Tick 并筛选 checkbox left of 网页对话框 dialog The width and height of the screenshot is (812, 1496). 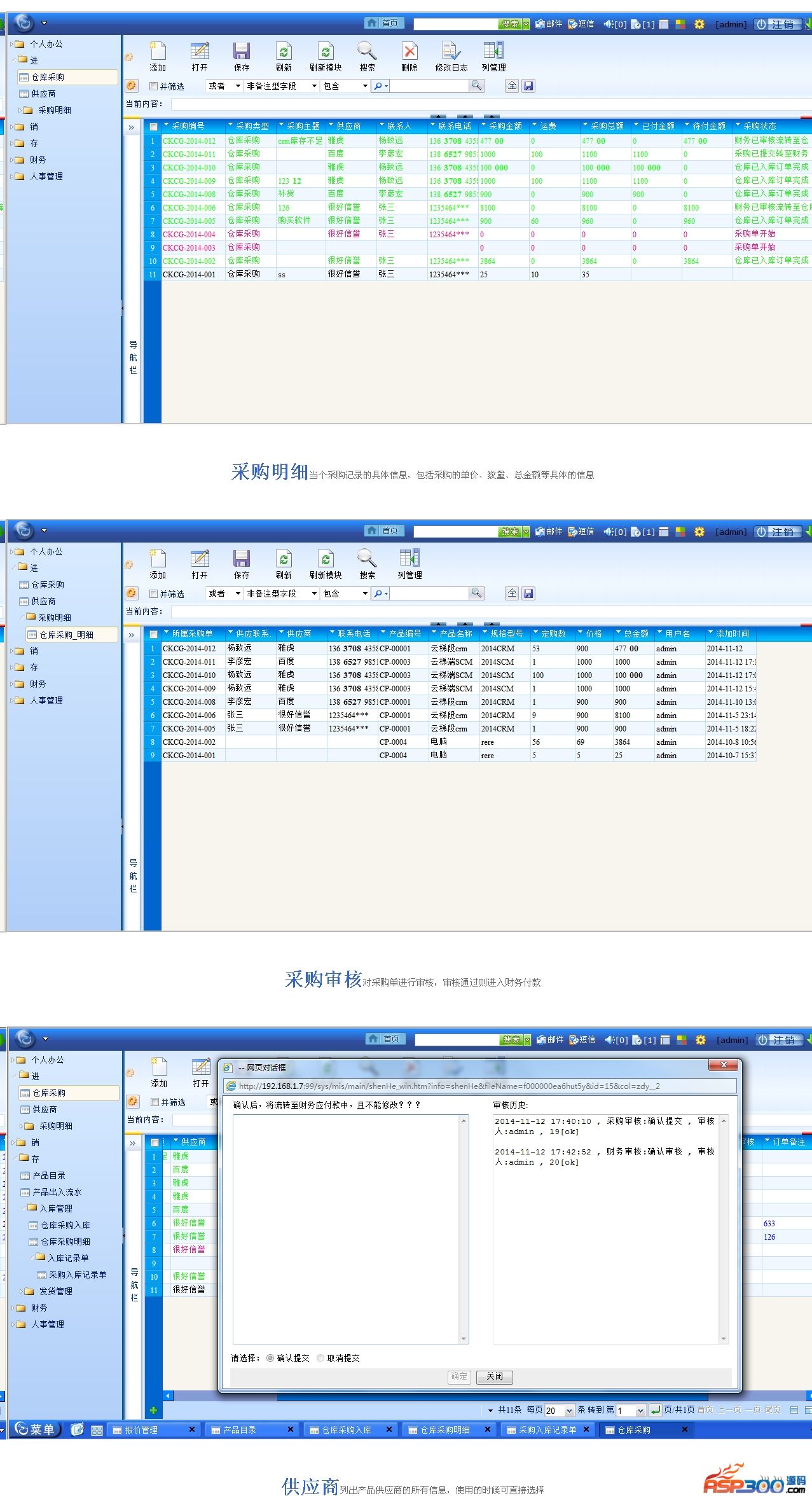[x=155, y=1102]
